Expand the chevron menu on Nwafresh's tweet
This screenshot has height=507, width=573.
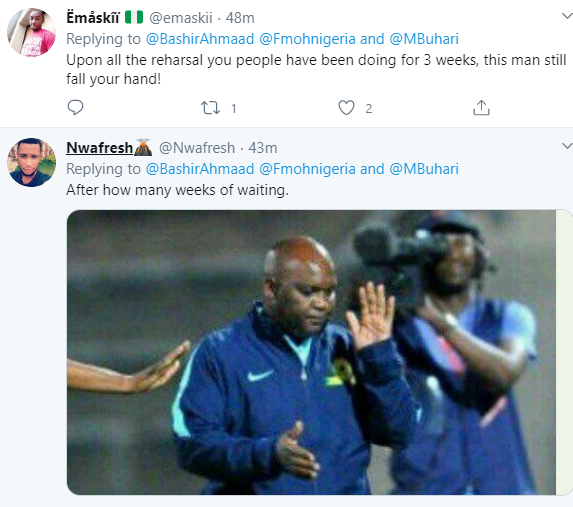click(567, 146)
